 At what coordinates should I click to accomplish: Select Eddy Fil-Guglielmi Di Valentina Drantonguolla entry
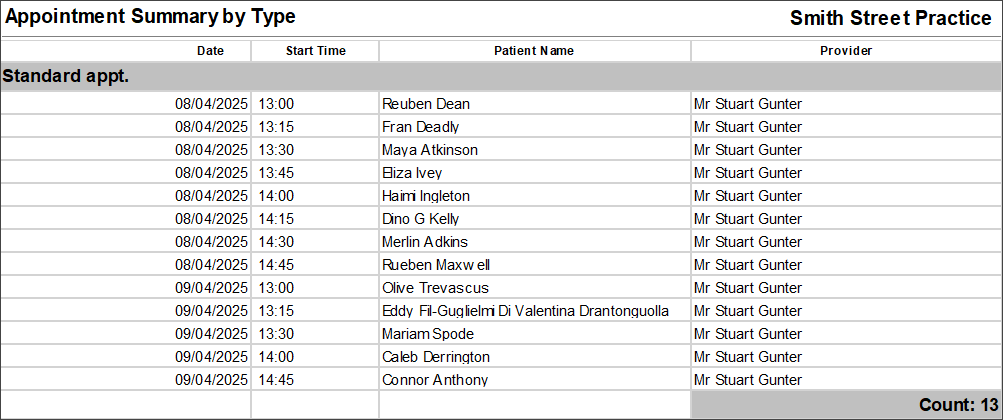(x=501, y=311)
